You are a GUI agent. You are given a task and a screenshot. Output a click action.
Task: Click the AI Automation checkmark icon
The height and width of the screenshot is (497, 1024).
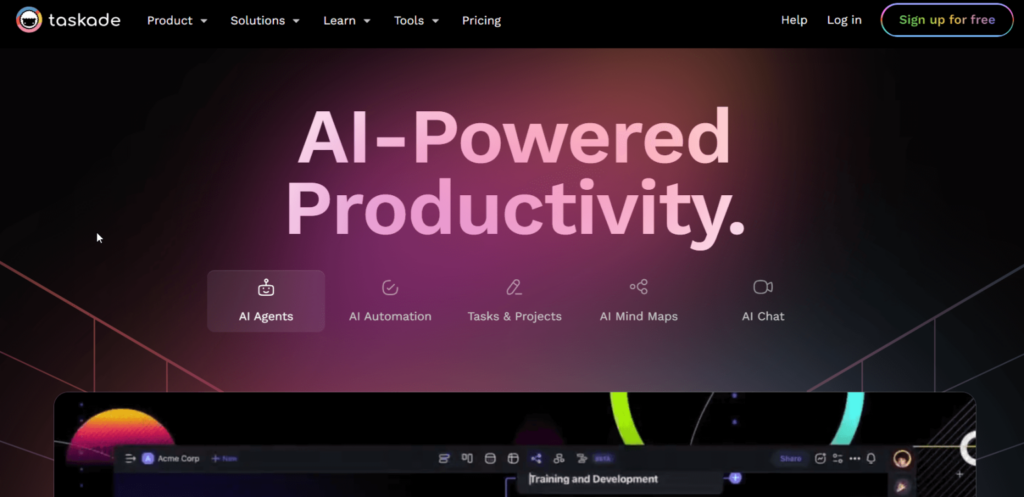[x=390, y=288]
